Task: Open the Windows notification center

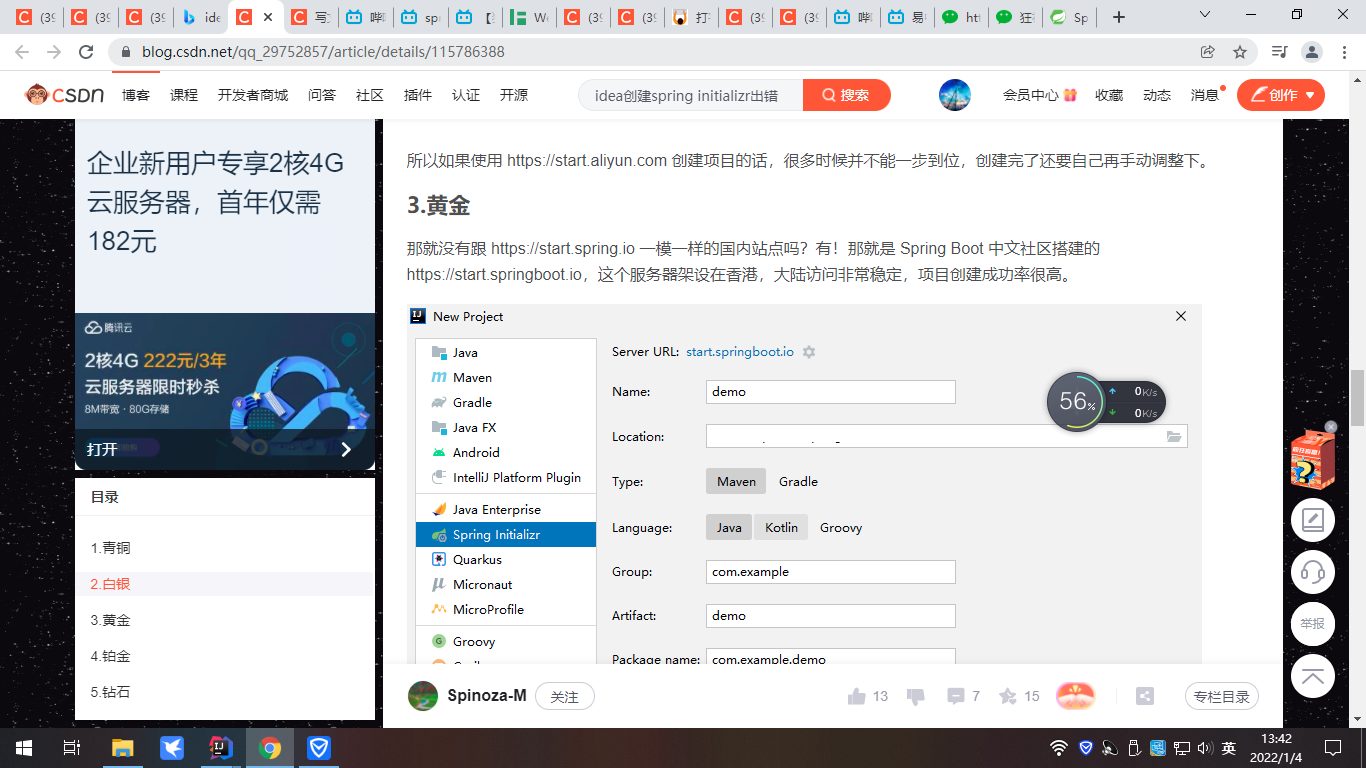Action: coord(1332,748)
